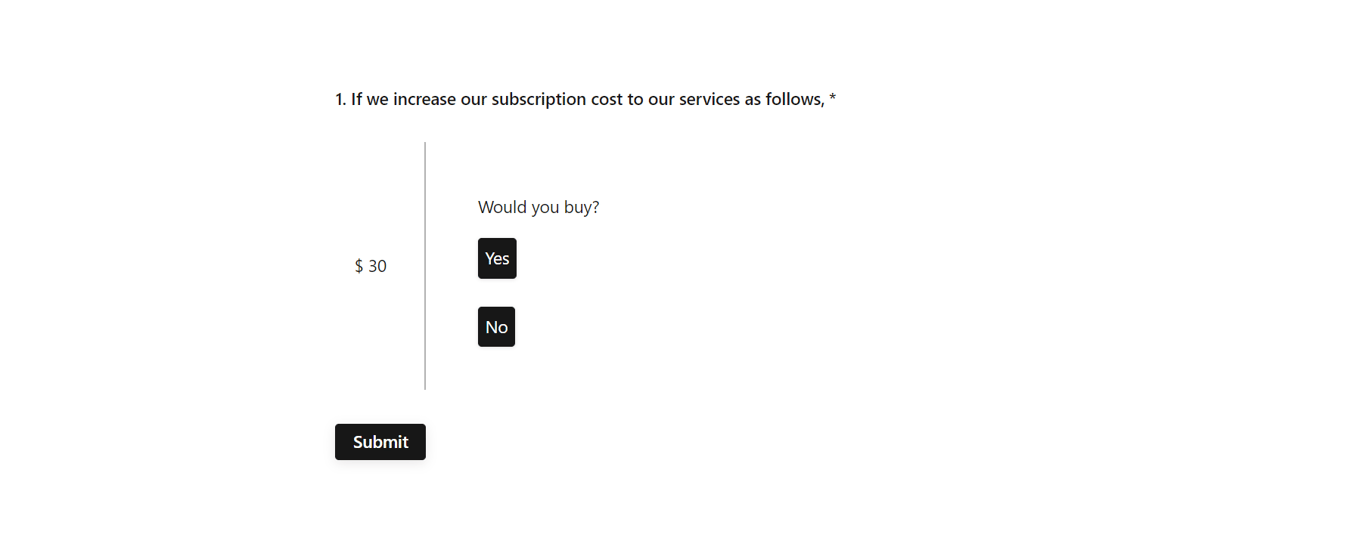The width and height of the screenshot is (1366, 553).
Task: Select the No answer option
Action: (x=496, y=327)
